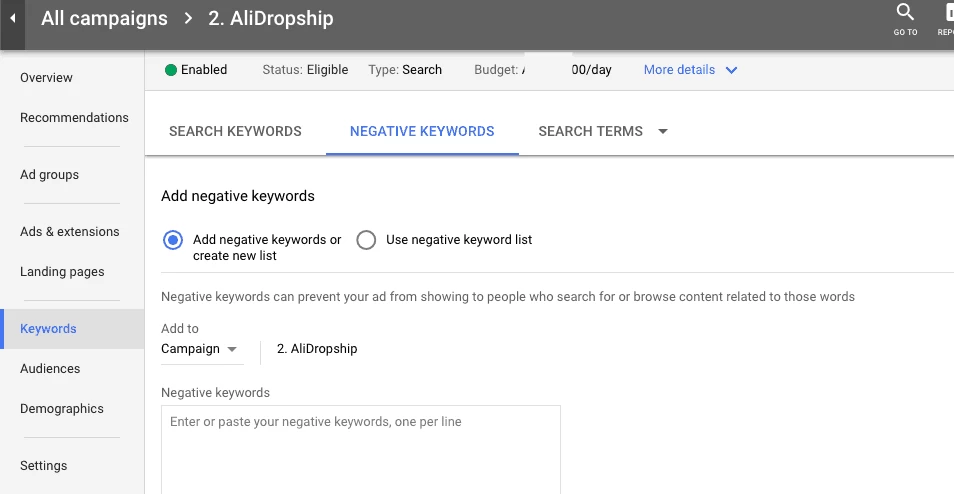Select 'Add negative keywords or create new list'
954x494 pixels.
(x=174, y=240)
